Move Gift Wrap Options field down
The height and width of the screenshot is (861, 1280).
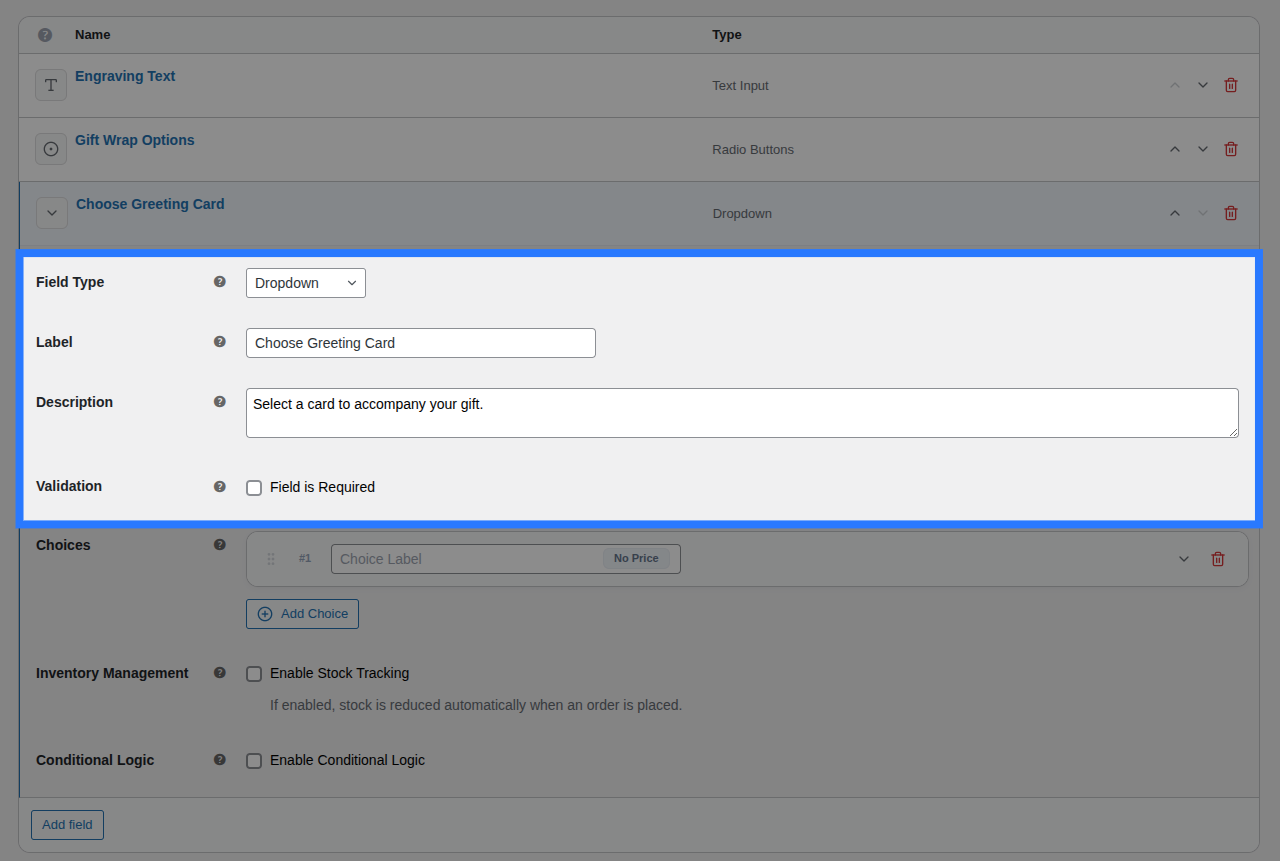(1203, 149)
